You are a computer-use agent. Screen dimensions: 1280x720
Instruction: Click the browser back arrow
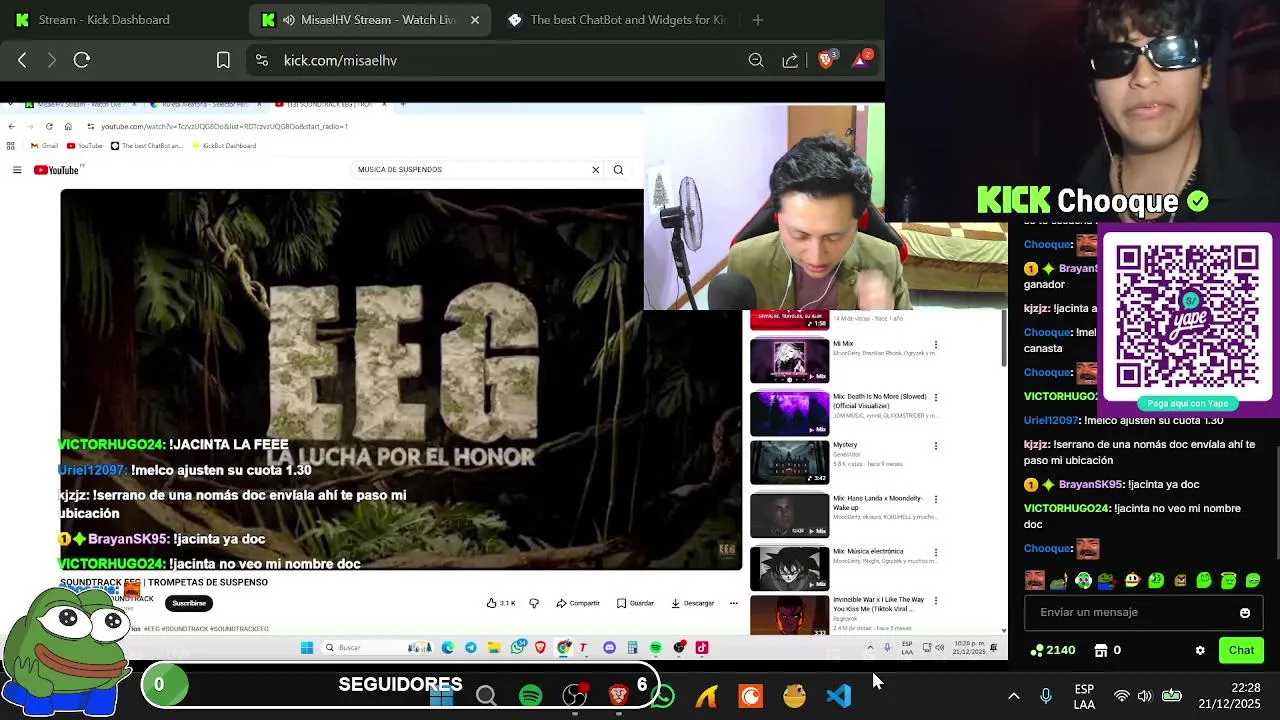22,60
